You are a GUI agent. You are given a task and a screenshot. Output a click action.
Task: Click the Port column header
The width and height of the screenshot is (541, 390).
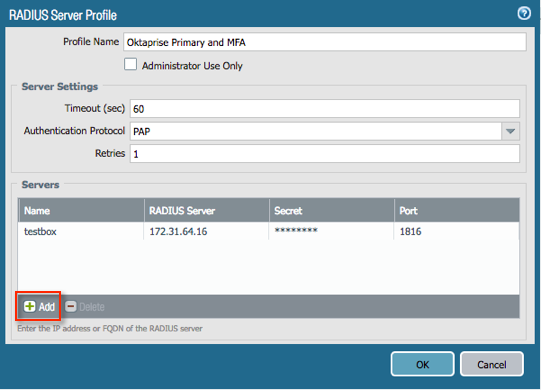(456, 211)
